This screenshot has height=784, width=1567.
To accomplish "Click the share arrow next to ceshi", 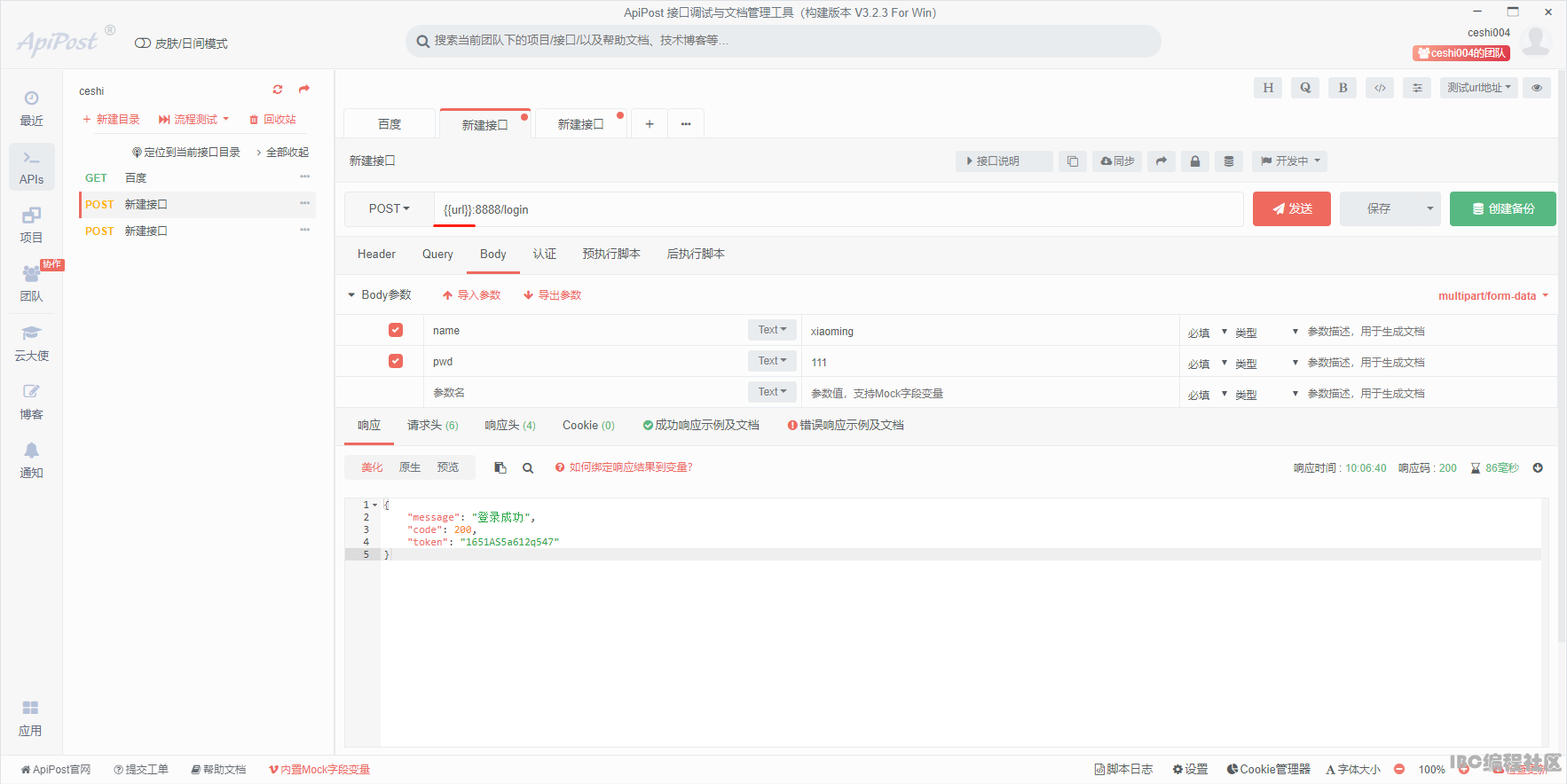I will 304,90.
